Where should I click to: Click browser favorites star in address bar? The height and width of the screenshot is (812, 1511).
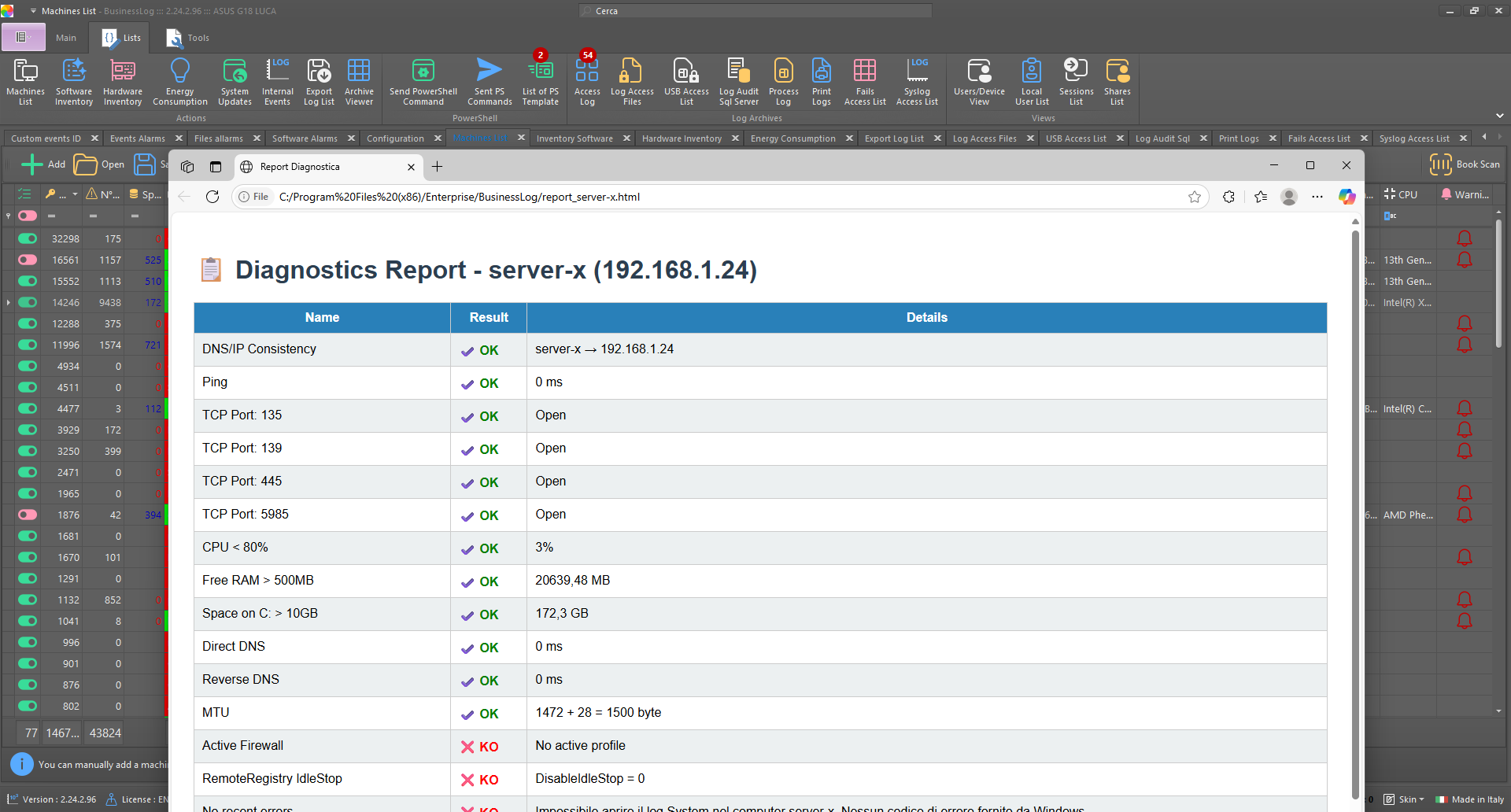[x=1195, y=197]
